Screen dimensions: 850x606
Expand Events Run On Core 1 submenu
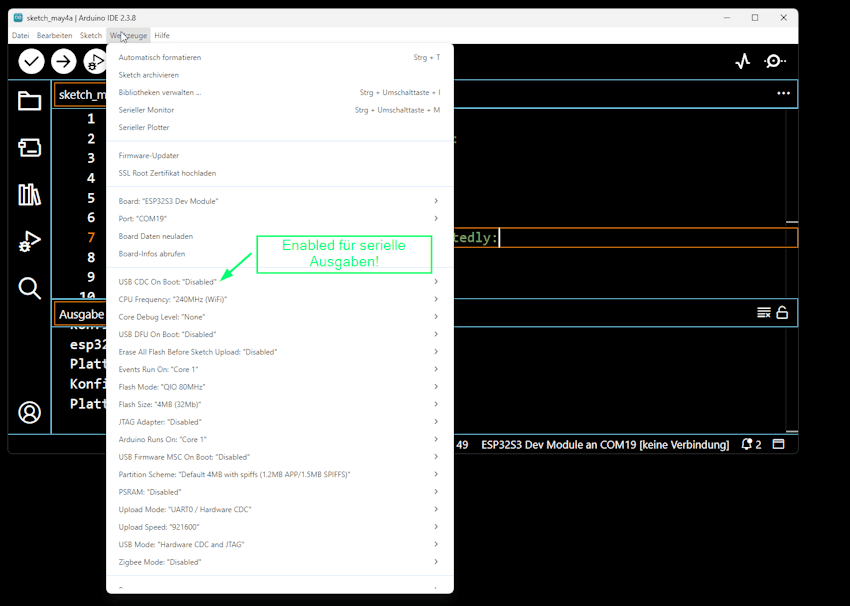click(280, 370)
